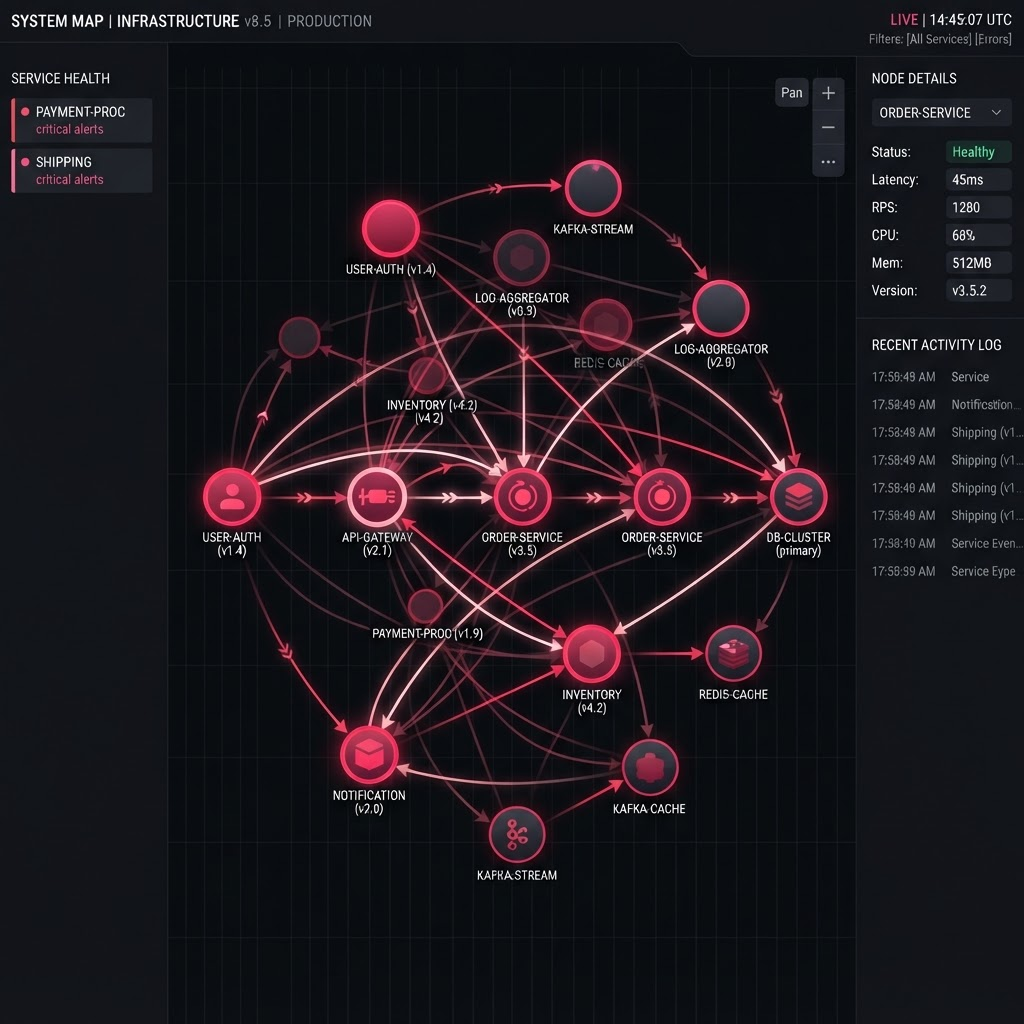The image size is (1024, 1024).
Task: Click the RECENT ACTIVITY LOG heading
Action: (x=936, y=345)
